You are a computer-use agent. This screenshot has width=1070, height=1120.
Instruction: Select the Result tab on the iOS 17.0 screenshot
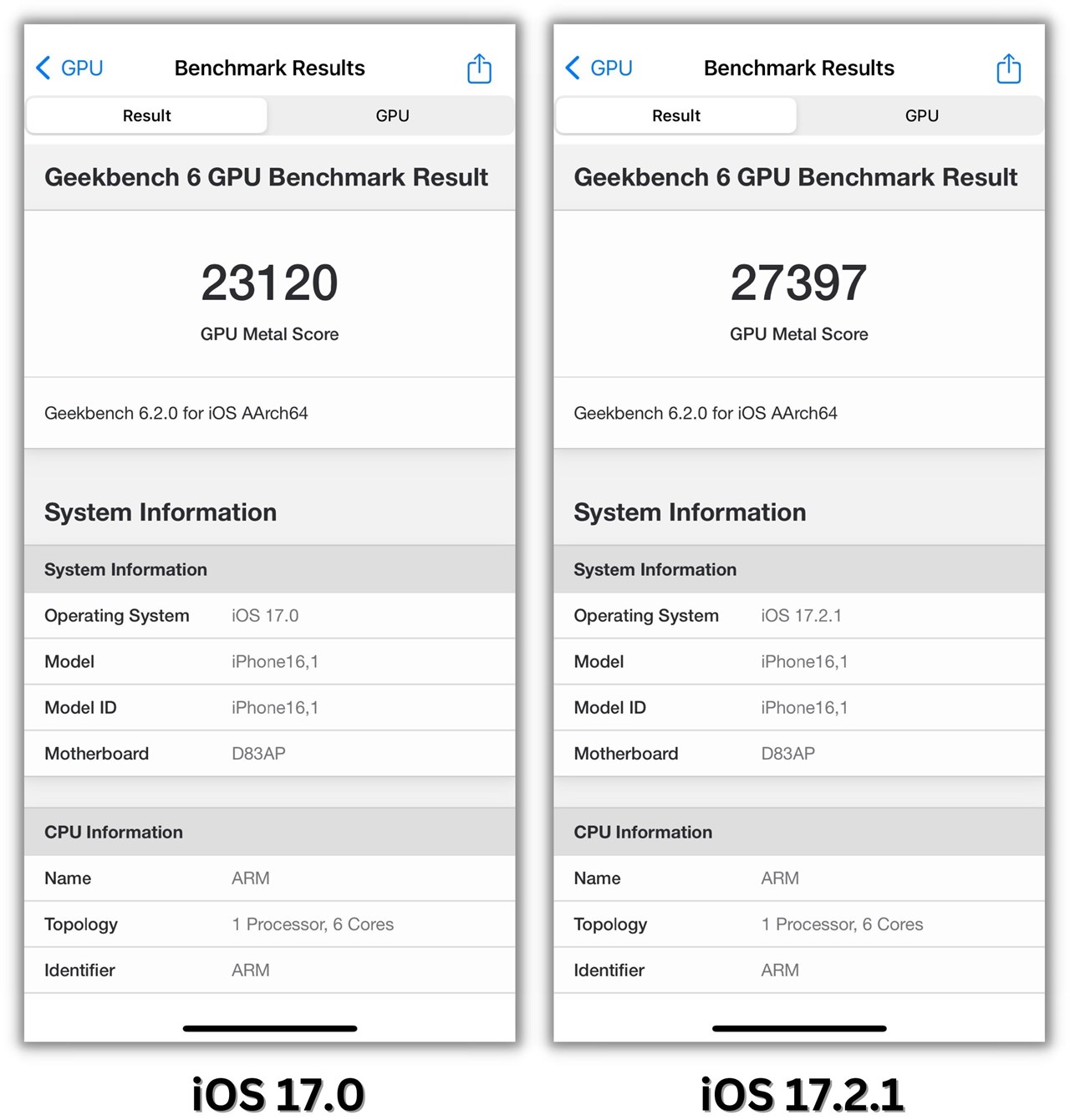pyautogui.click(x=146, y=115)
